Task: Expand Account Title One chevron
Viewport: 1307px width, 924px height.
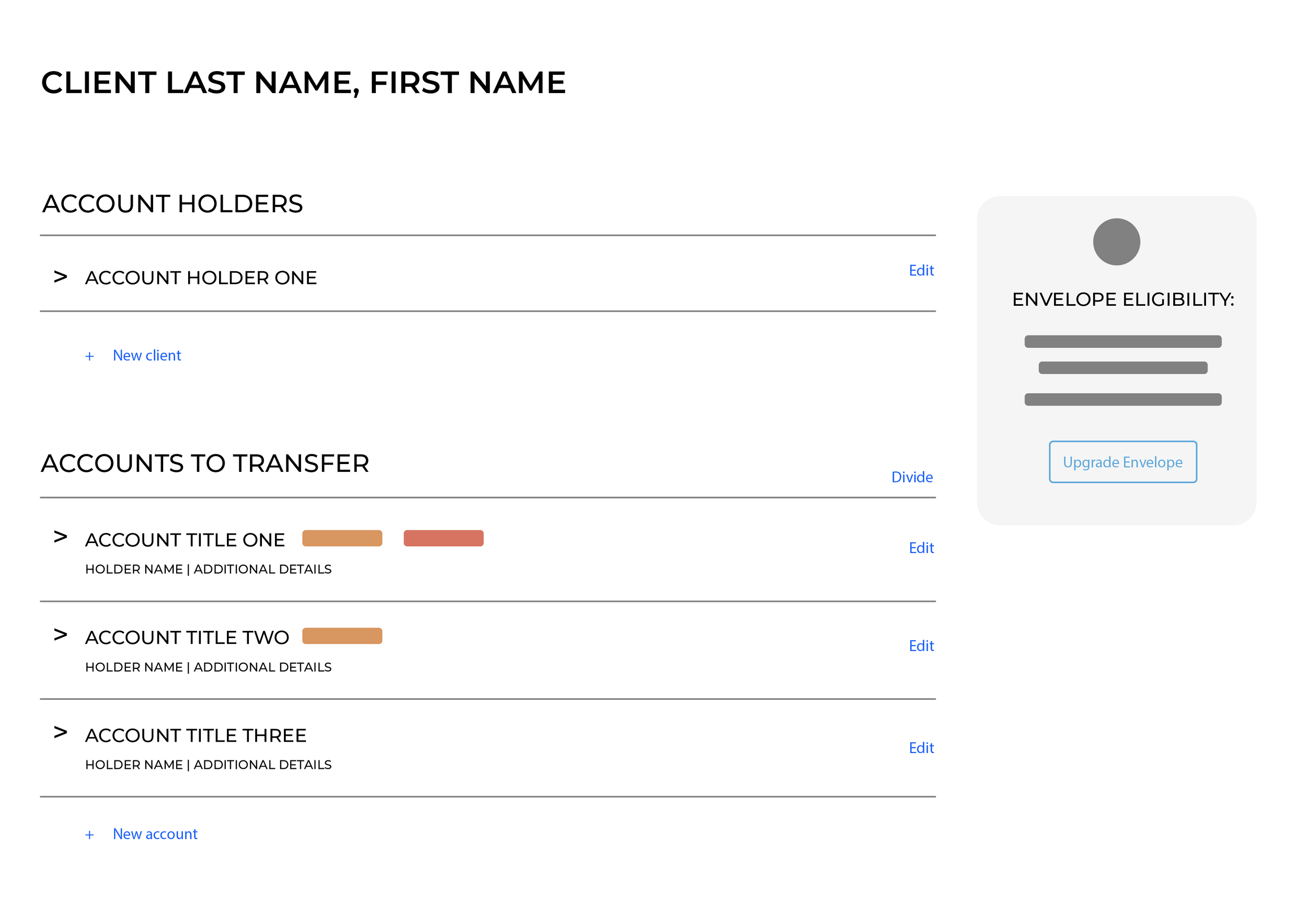Action: tap(60, 537)
